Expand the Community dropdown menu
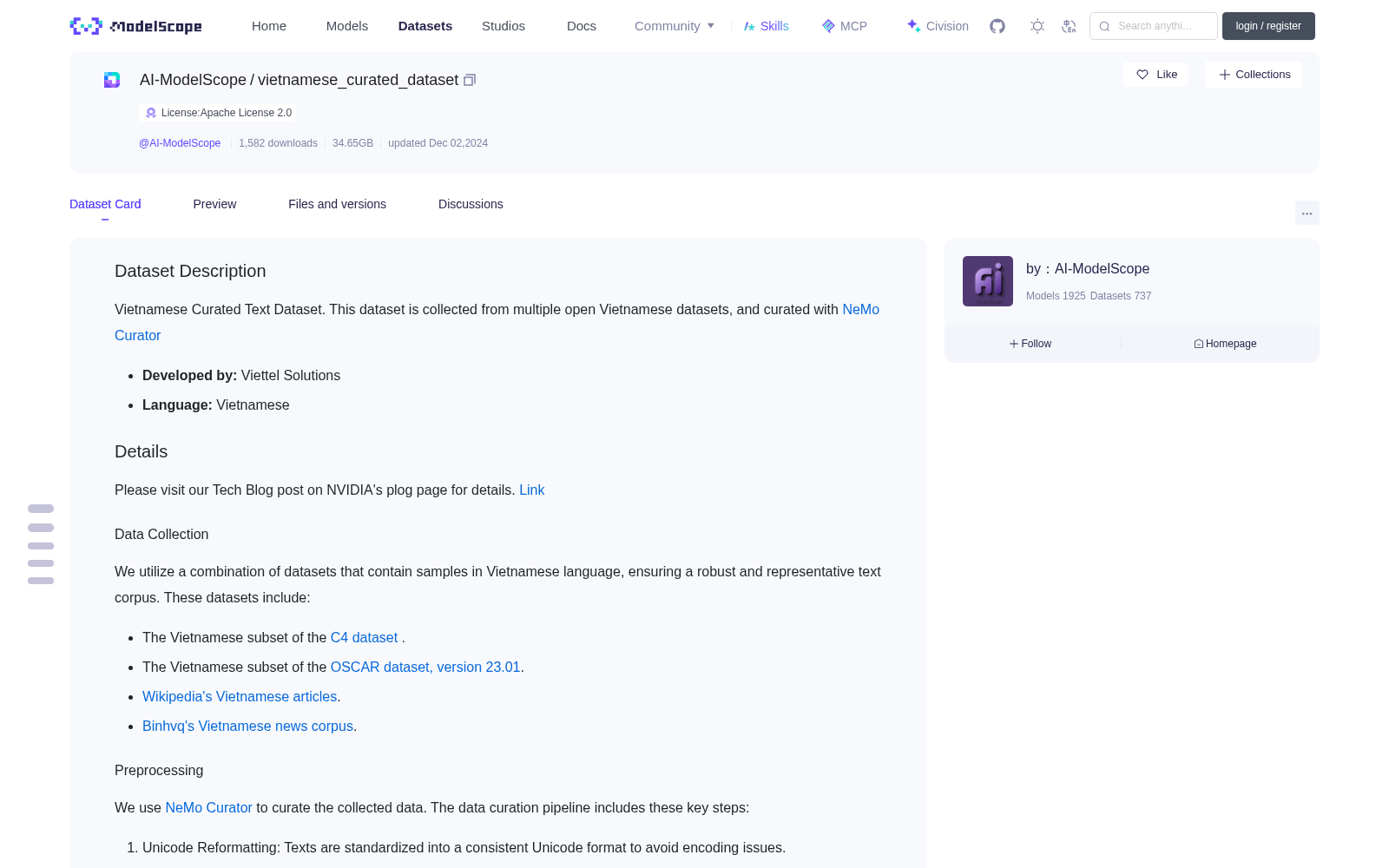Screen dimensions: 1389x868 pyautogui.click(x=675, y=26)
